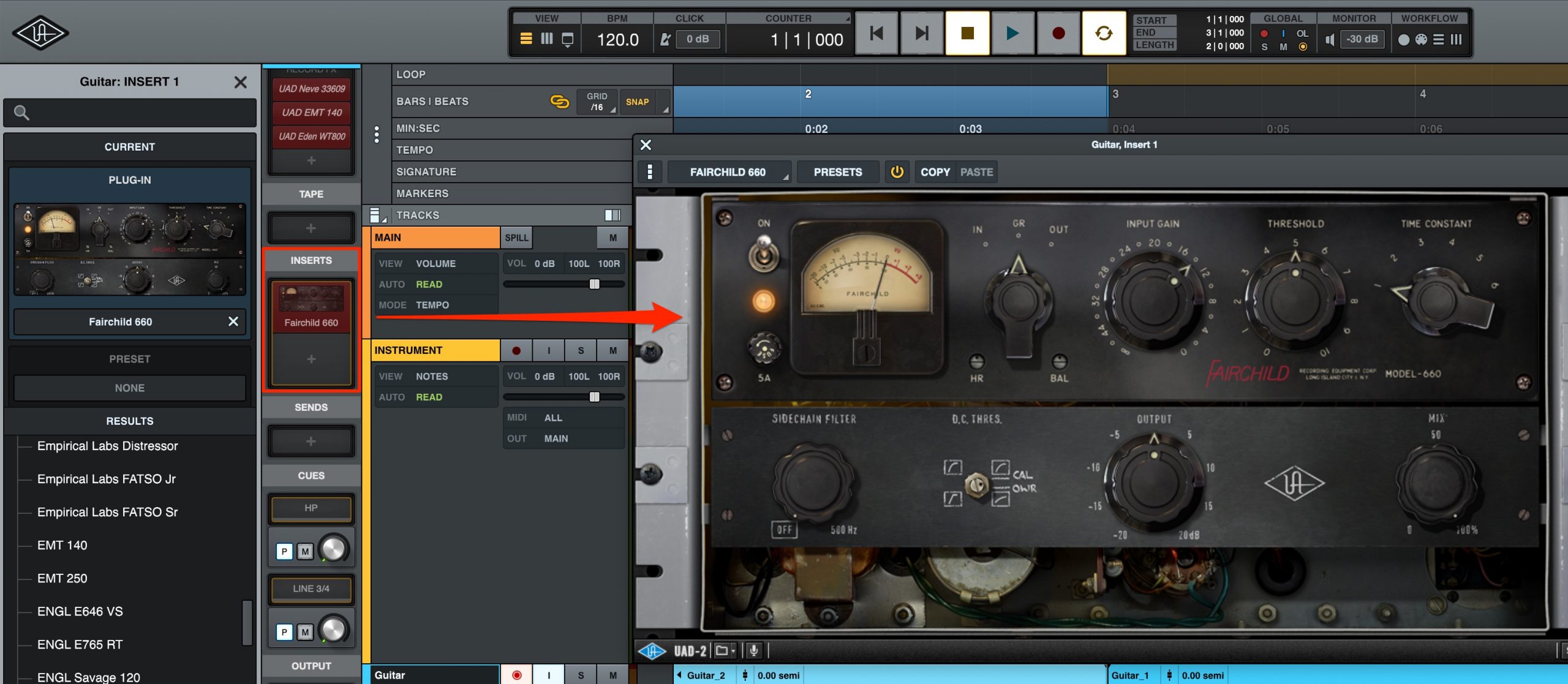The height and width of the screenshot is (684, 1568).
Task: Toggle the yellow plug-in power button
Action: (897, 172)
